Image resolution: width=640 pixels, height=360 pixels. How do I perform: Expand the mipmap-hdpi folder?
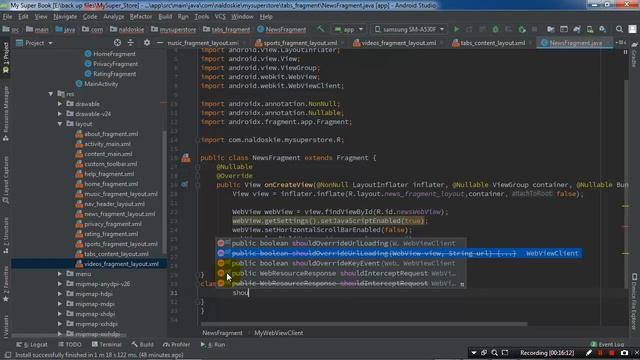(60, 294)
